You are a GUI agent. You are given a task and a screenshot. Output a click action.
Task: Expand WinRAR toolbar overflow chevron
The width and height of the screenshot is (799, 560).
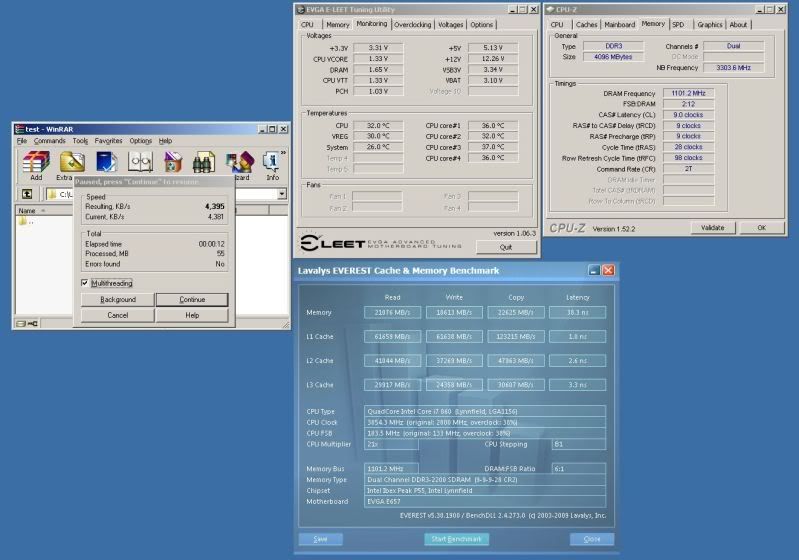(x=283, y=152)
